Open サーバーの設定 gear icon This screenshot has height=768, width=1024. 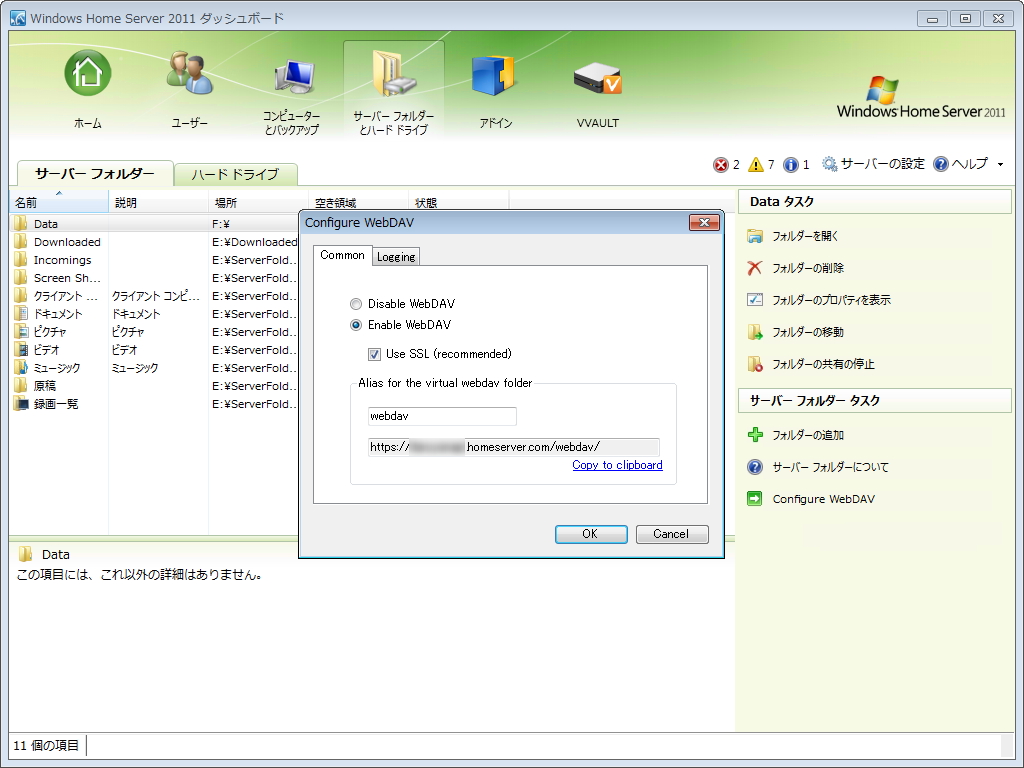coord(829,164)
